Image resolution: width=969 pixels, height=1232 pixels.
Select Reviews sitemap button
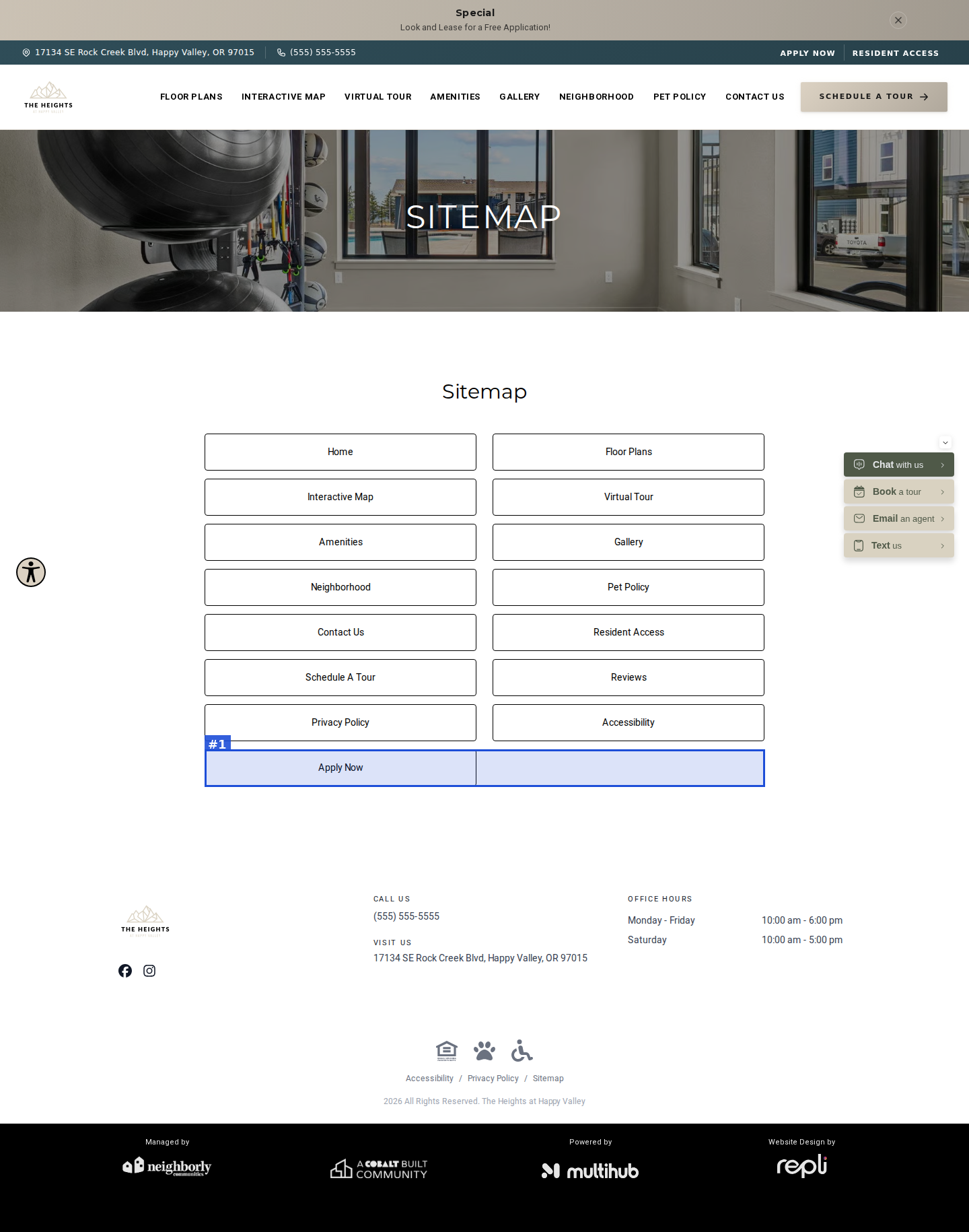pyautogui.click(x=629, y=677)
